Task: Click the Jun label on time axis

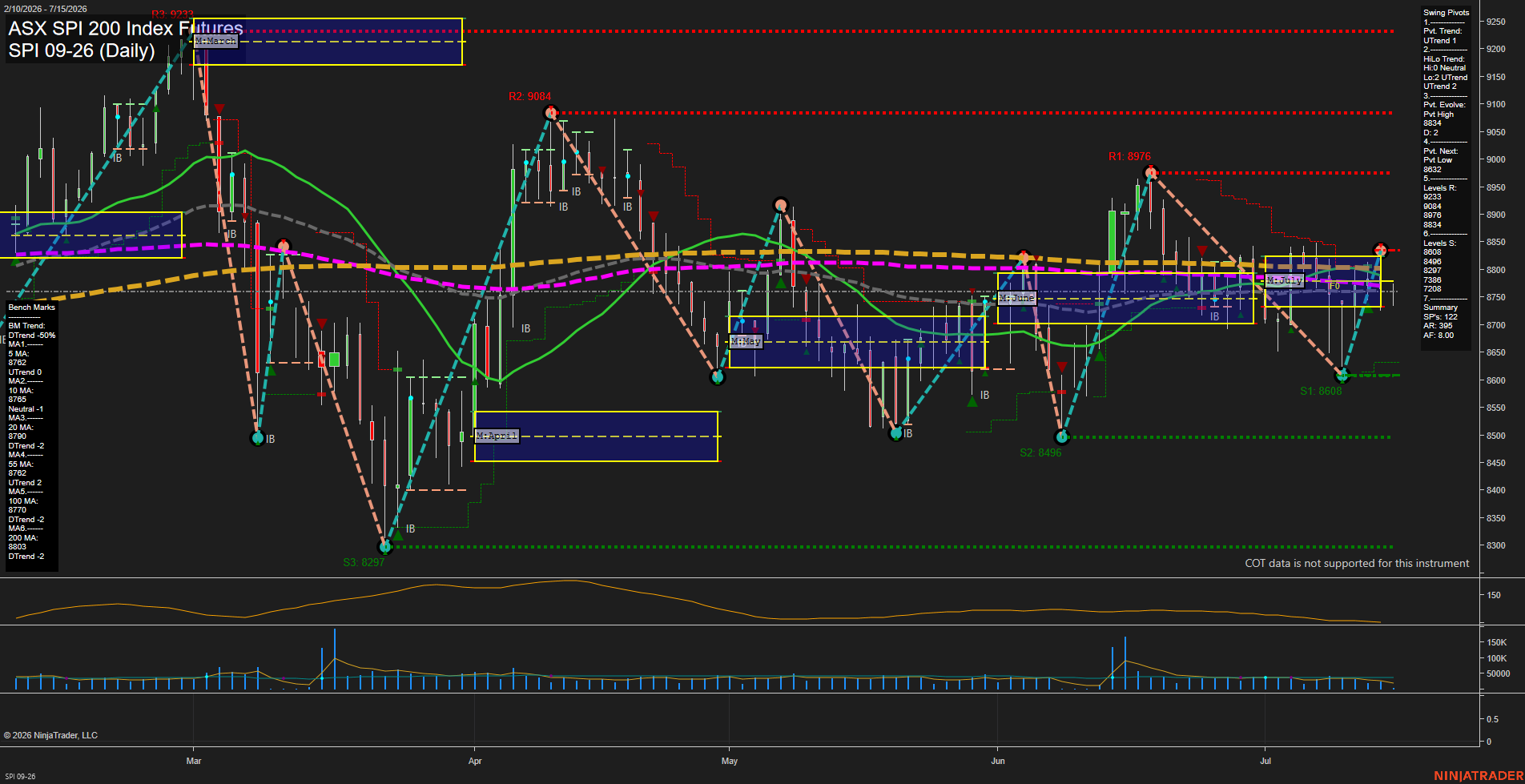Action: tap(998, 761)
